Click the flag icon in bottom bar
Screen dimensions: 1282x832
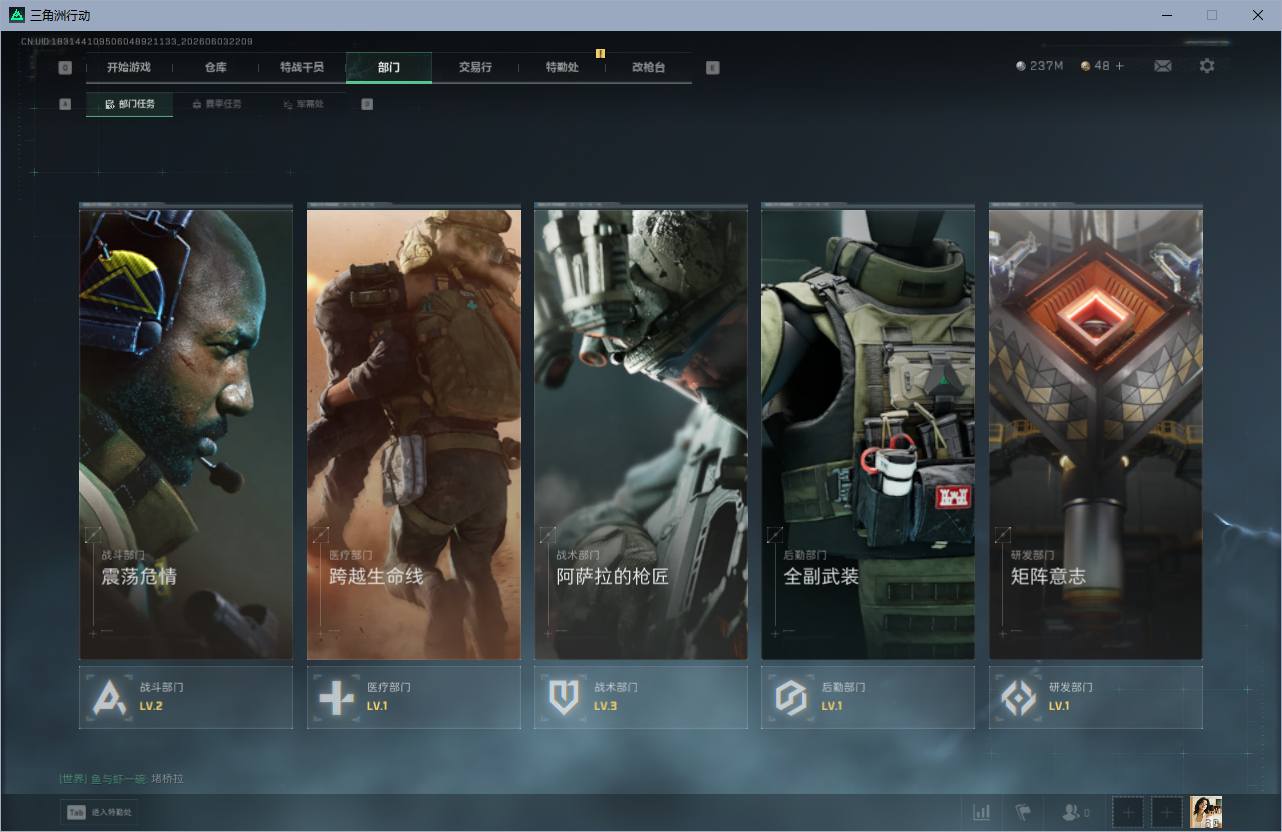click(1023, 812)
